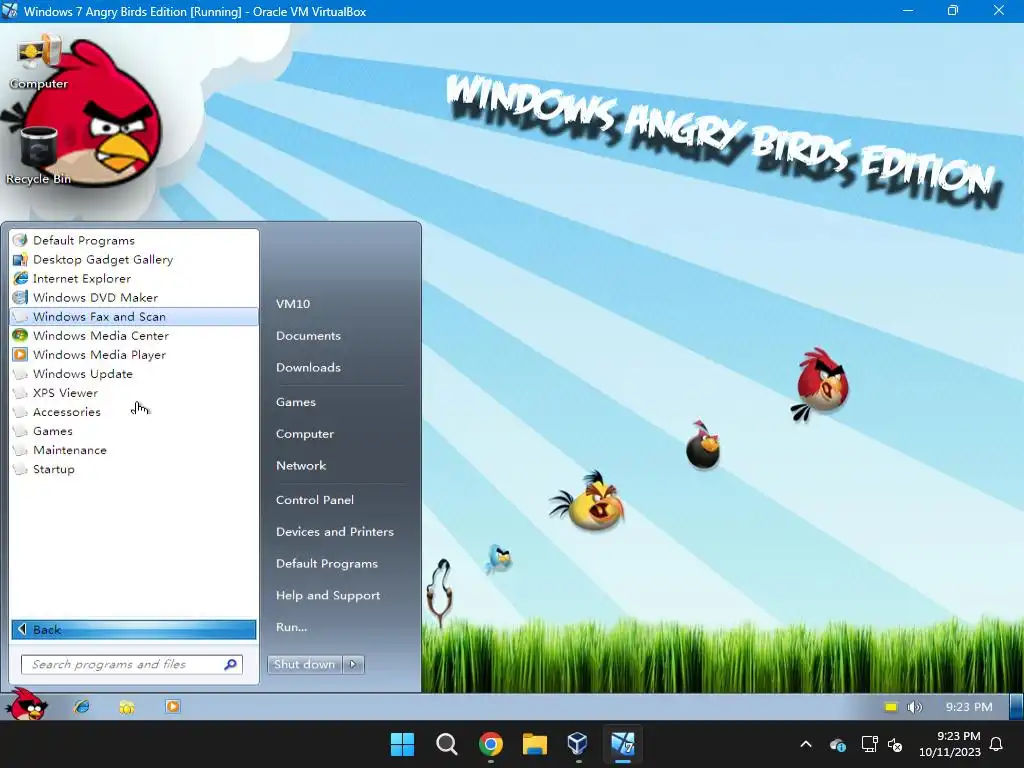Open the explorer folder icon in the Windows 7 taskbar
This screenshot has height=768, width=1024.
click(127, 707)
